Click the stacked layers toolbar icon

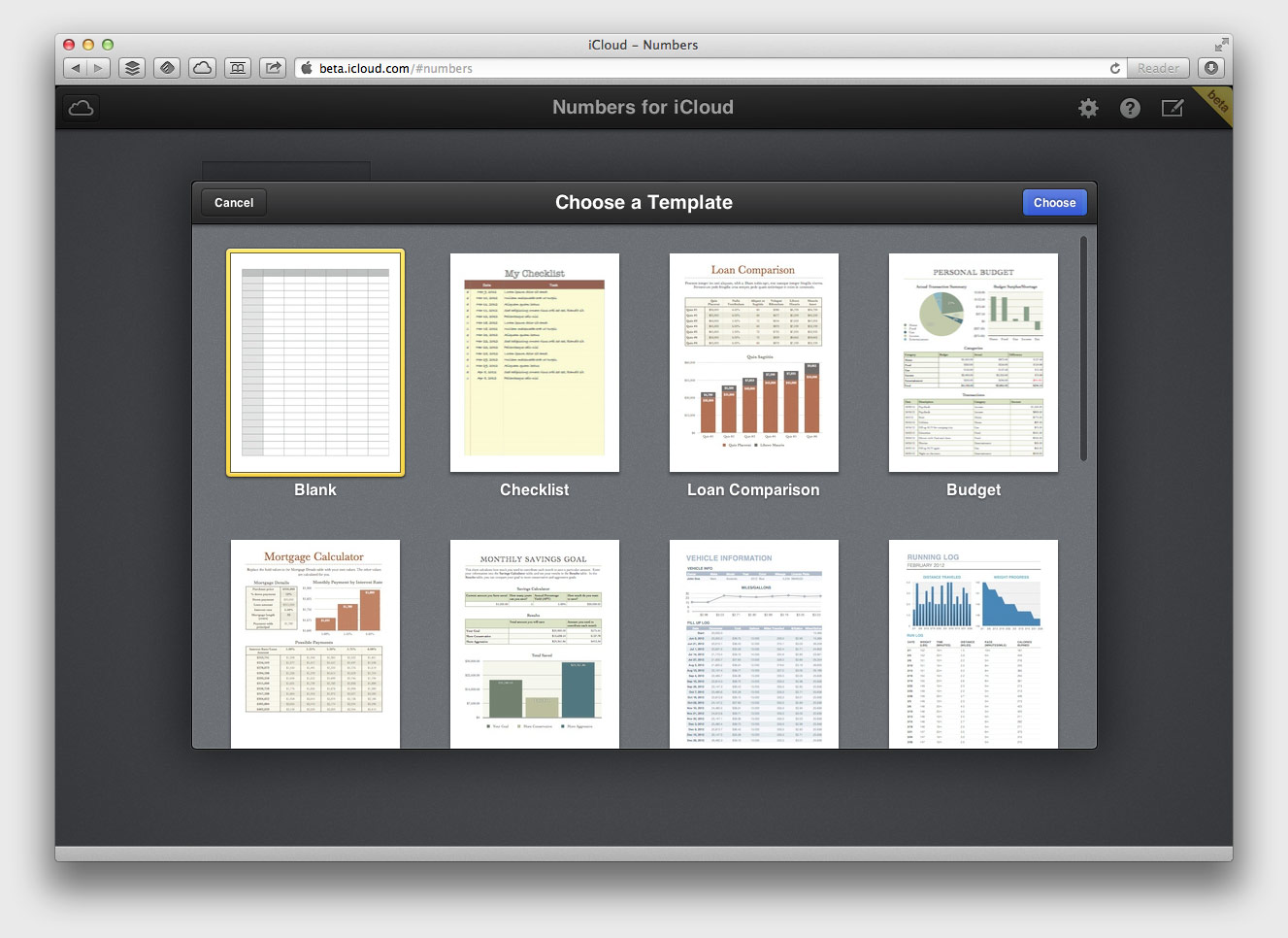132,68
